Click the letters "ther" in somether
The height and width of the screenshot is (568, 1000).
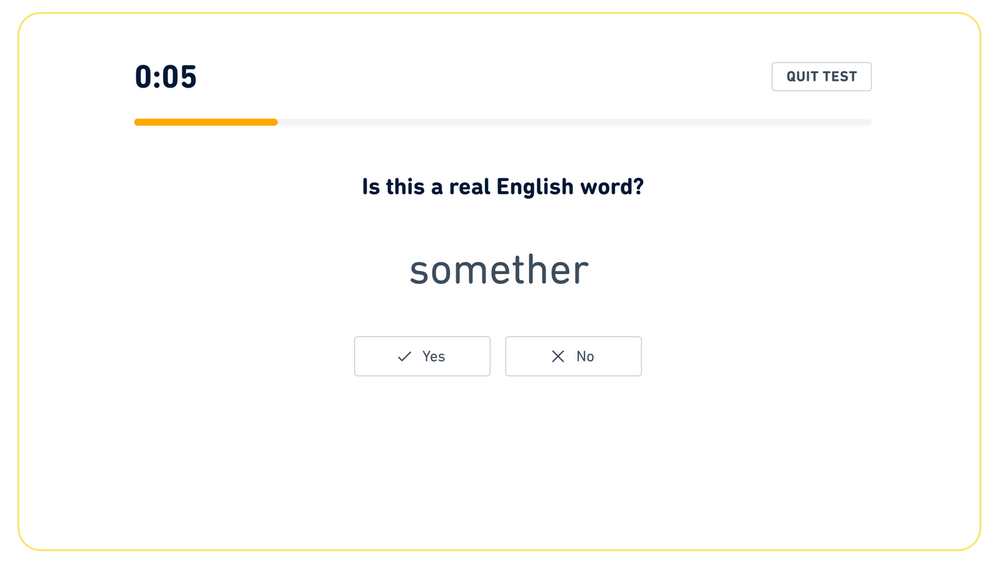[x=549, y=270]
